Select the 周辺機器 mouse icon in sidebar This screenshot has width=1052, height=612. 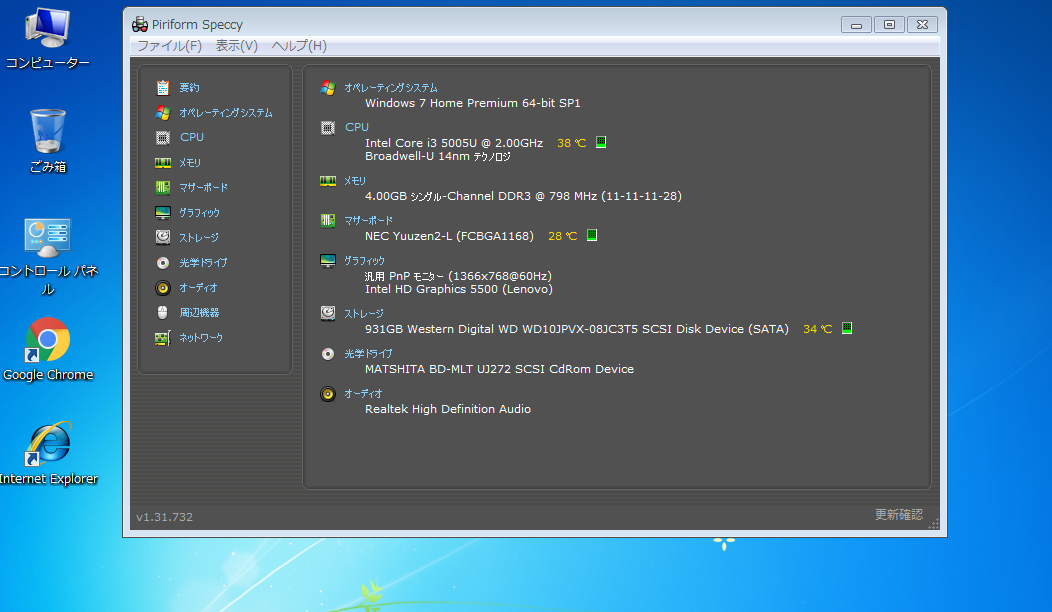pos(162,313)
